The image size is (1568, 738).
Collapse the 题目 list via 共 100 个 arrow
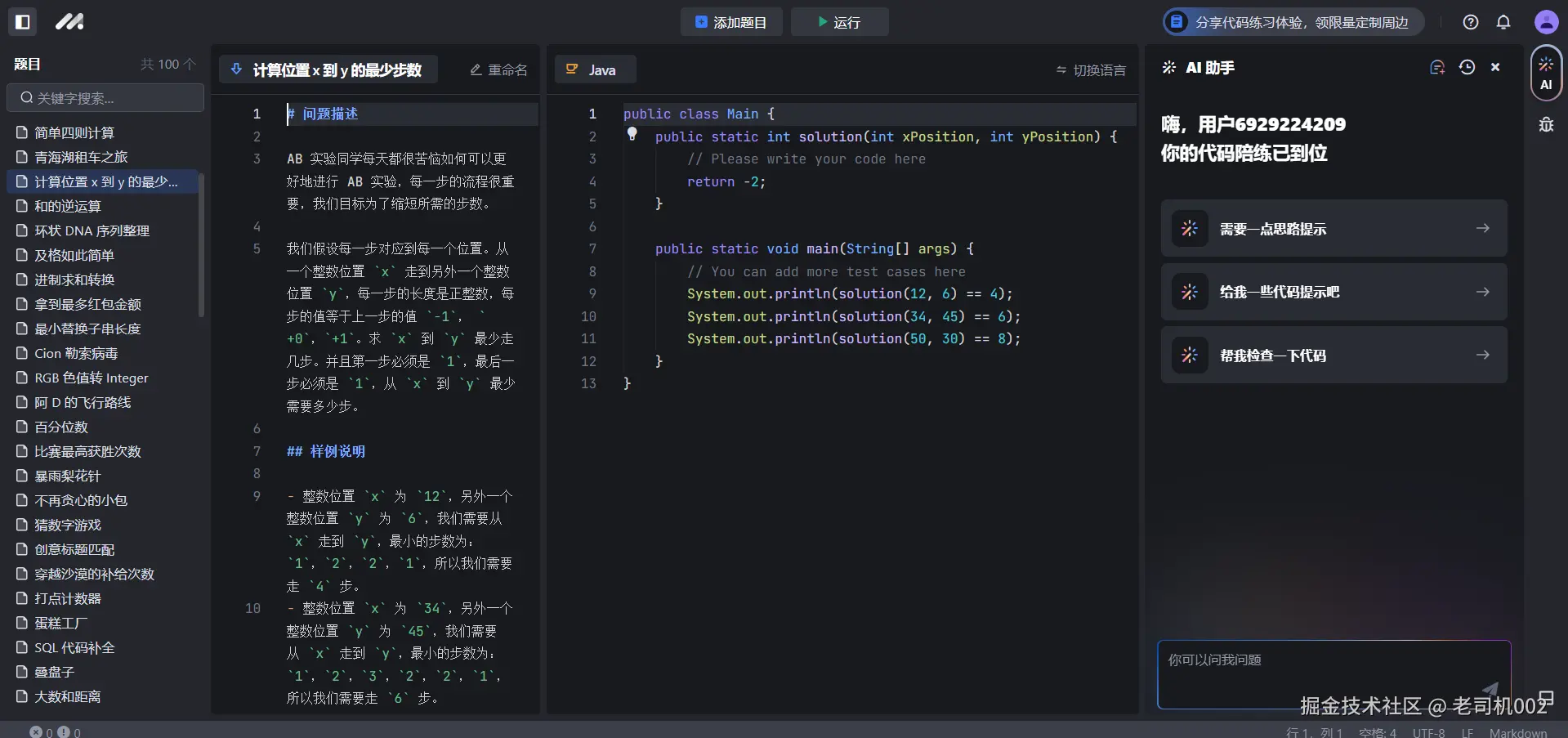point(168,64)
